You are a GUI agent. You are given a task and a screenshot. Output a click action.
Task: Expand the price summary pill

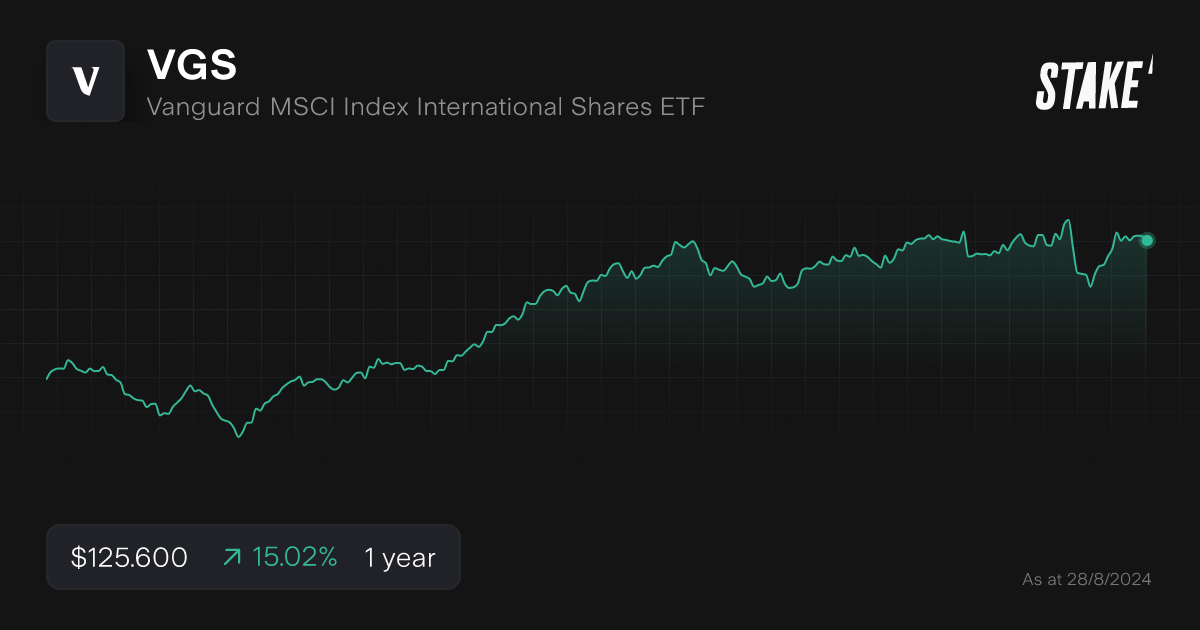(x=253, y=557)
